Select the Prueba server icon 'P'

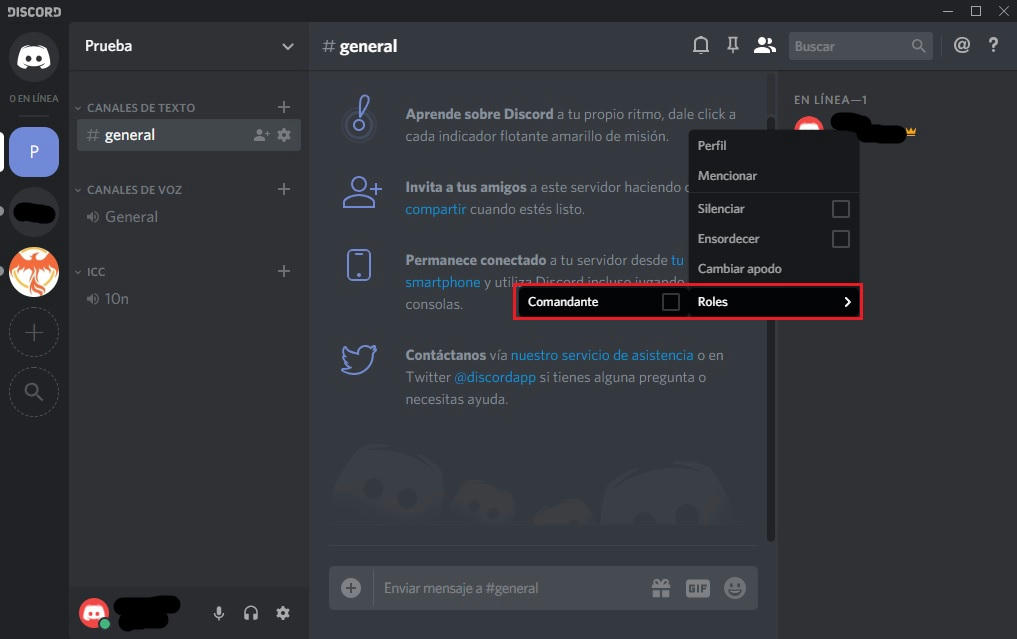[x=34, y=152]
